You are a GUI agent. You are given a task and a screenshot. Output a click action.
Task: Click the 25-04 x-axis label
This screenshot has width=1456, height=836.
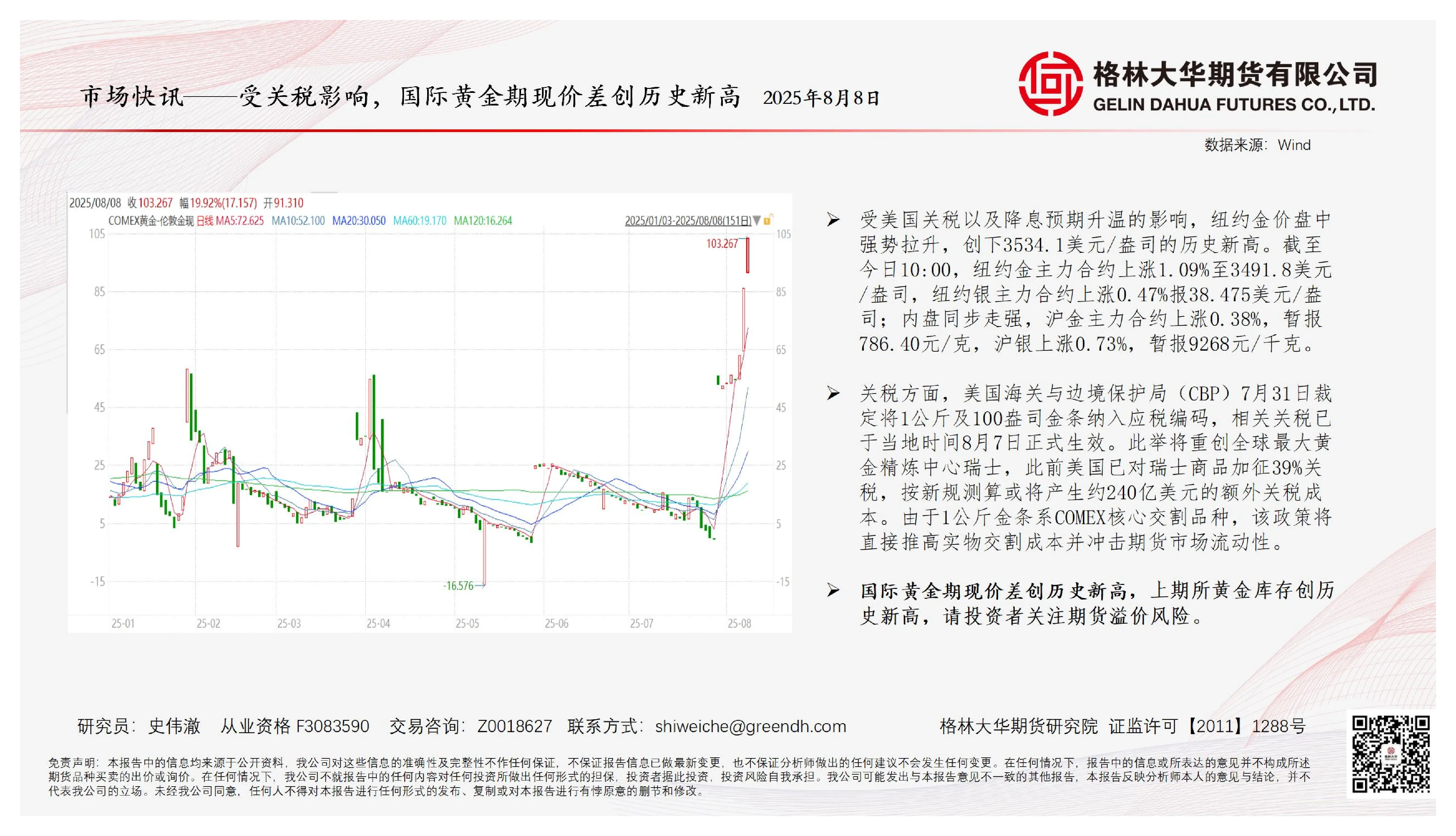[x=378, y=624]
